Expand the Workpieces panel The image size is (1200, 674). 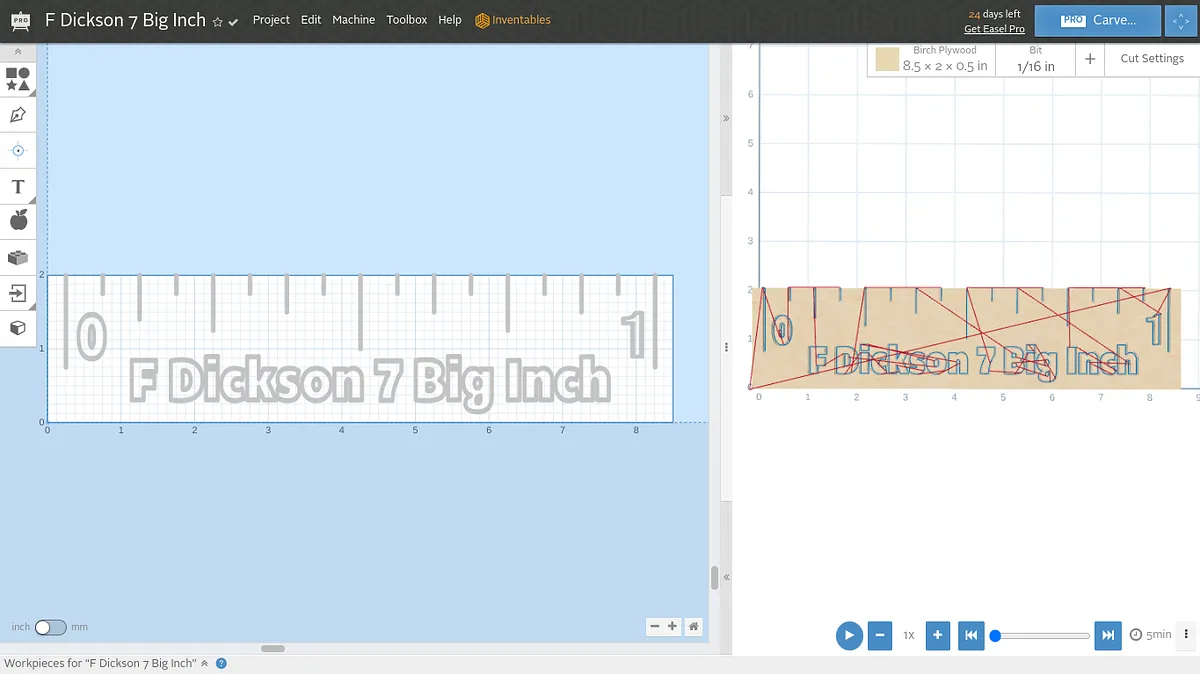205,663
